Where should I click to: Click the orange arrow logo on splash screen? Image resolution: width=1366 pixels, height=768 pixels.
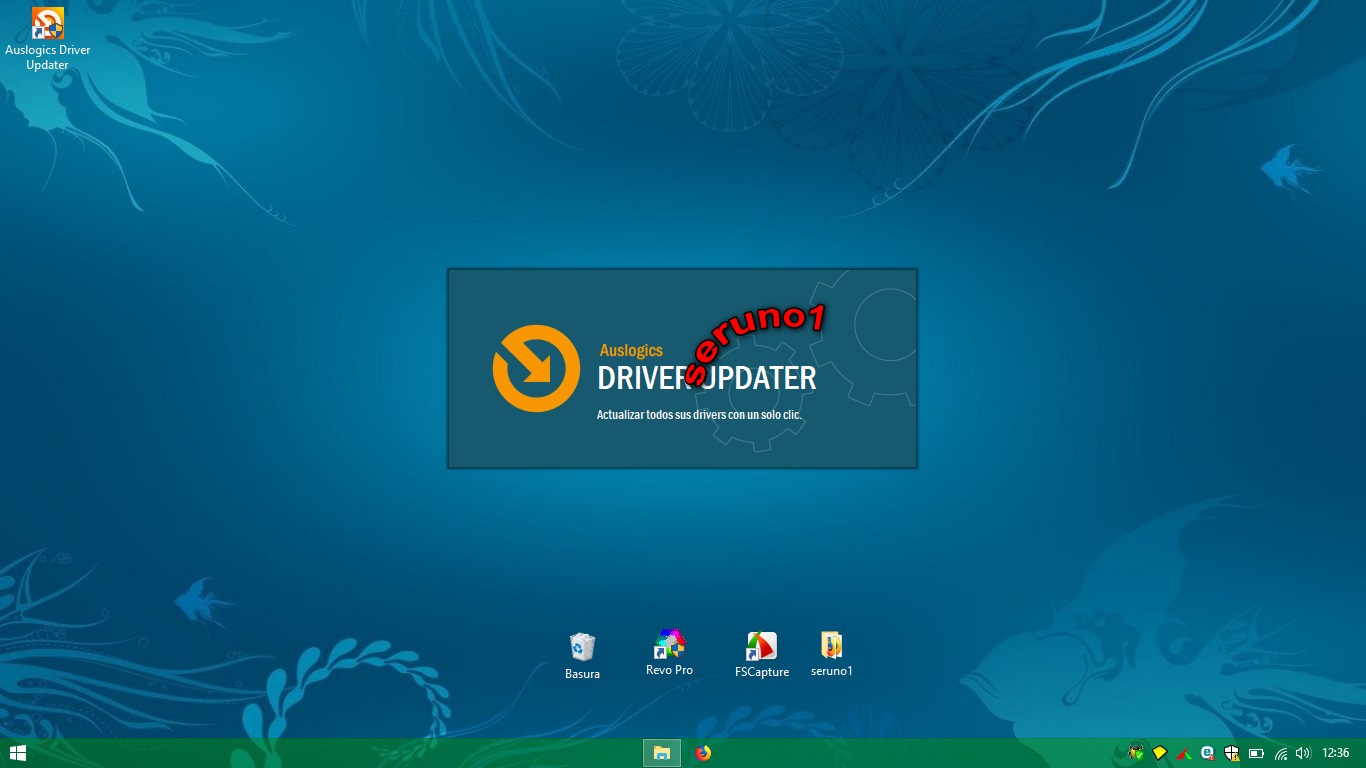536,368
